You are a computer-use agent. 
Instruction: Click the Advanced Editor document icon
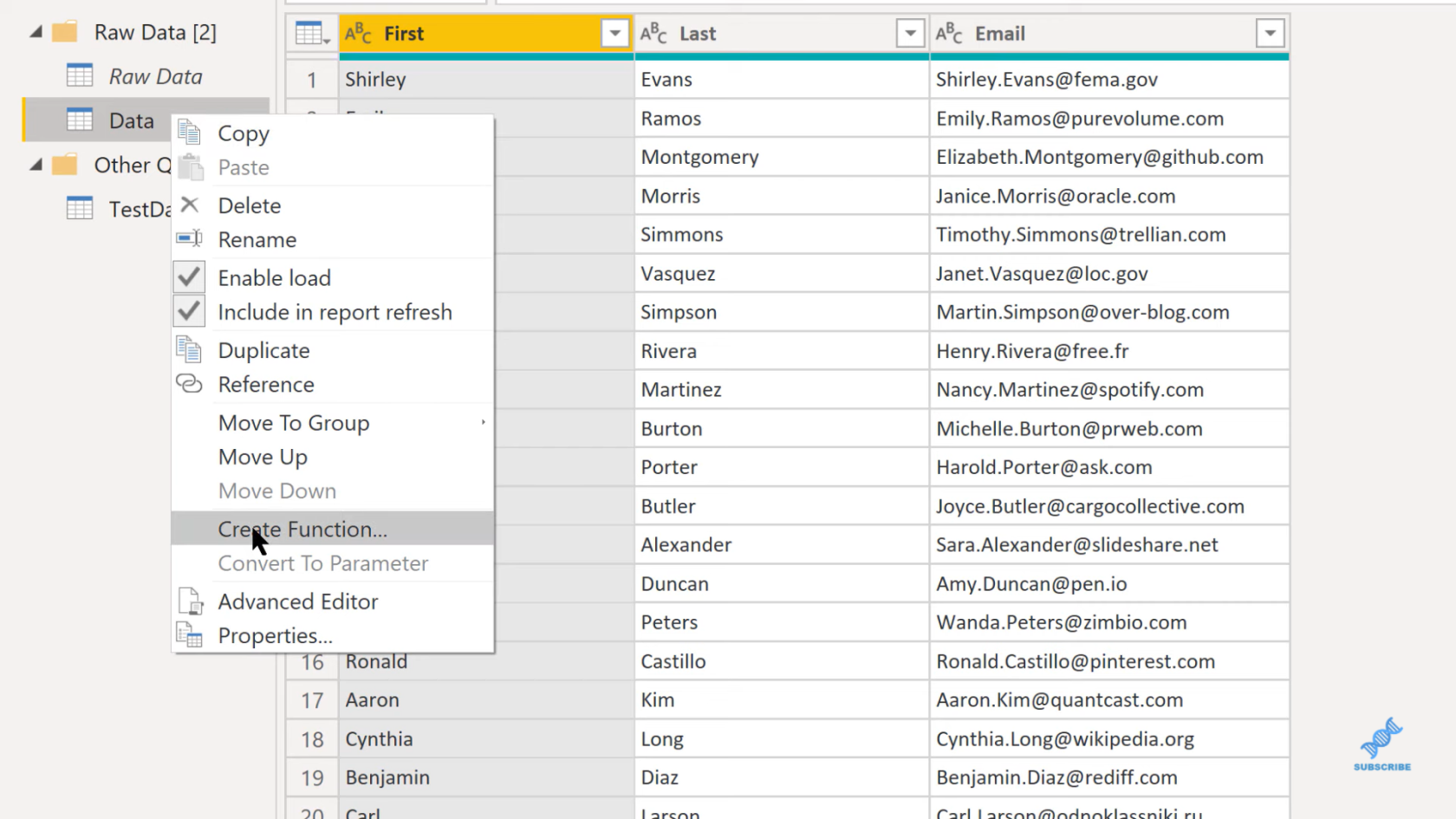point(190,601)
